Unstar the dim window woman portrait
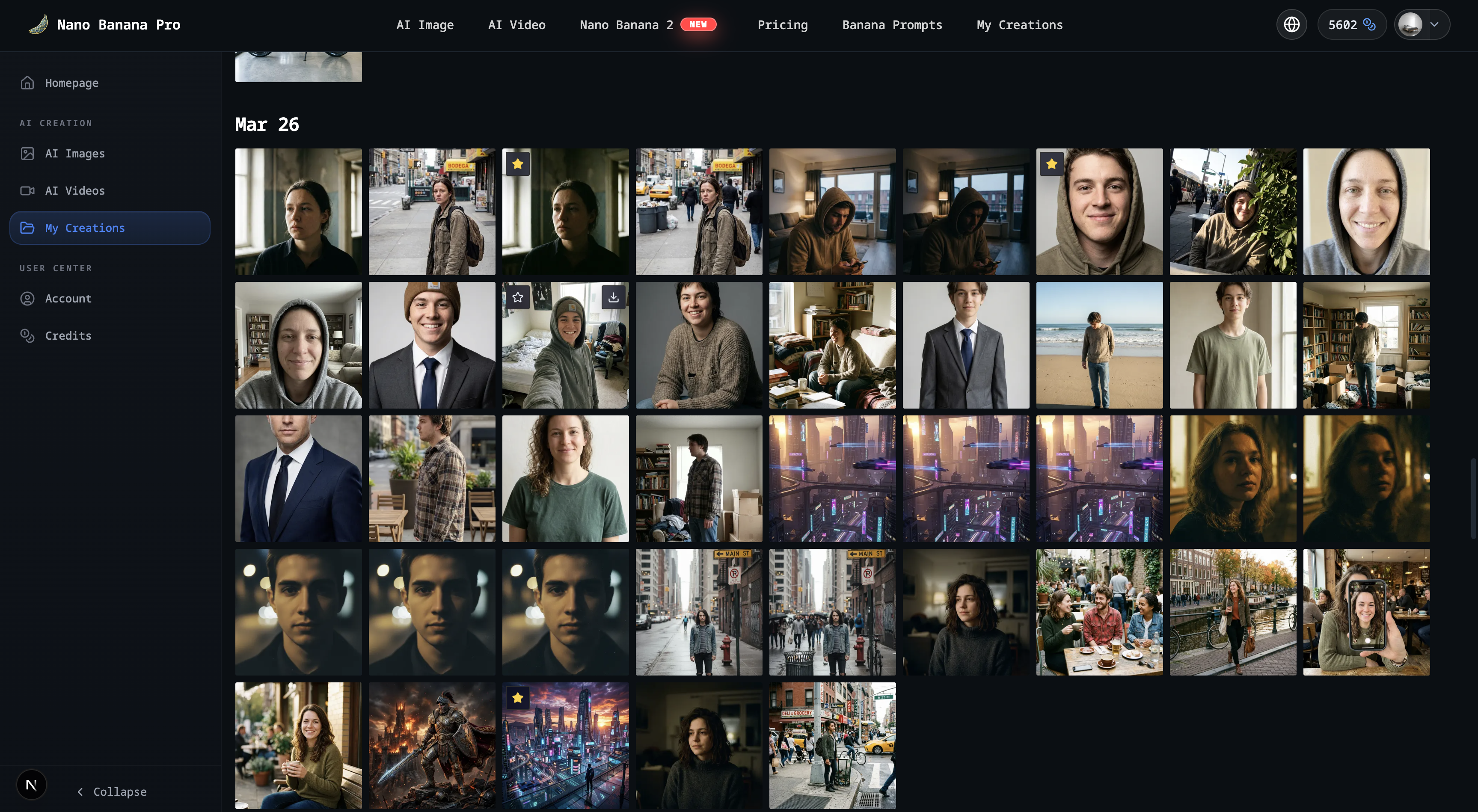1478x812 pixels. pos(517,164)
